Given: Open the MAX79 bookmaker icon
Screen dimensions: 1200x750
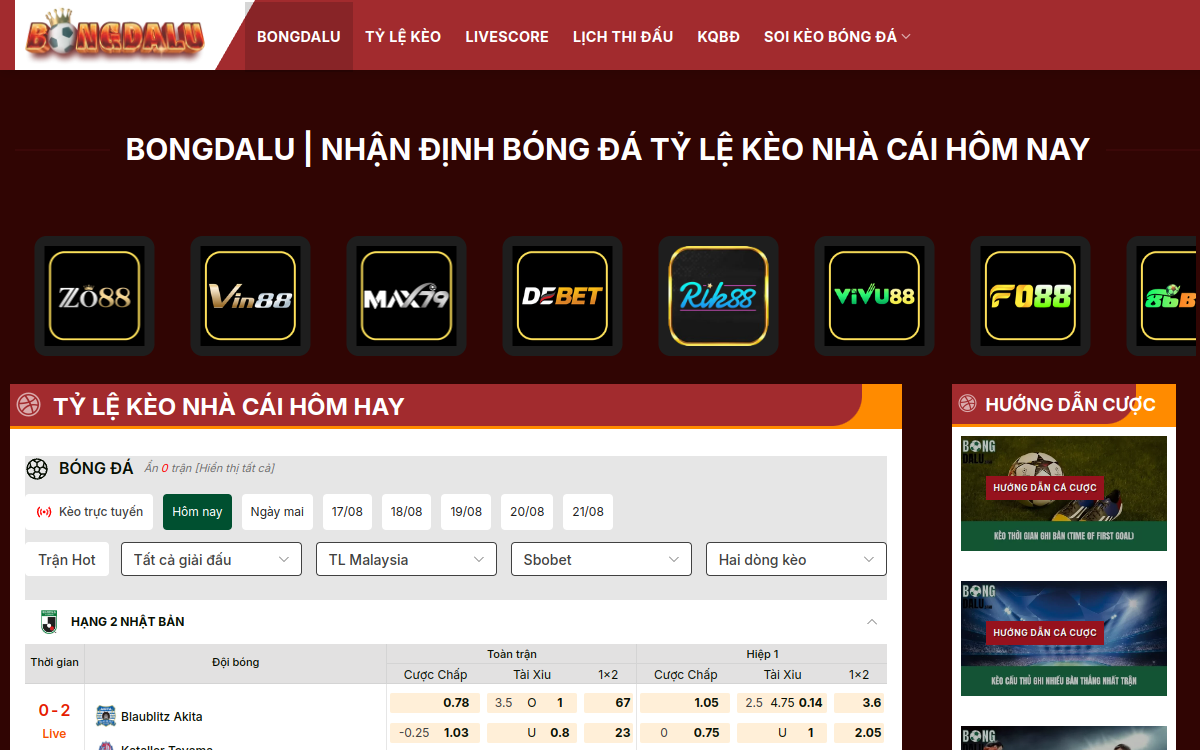Looking at the screenshot, I should pos(407,296).
